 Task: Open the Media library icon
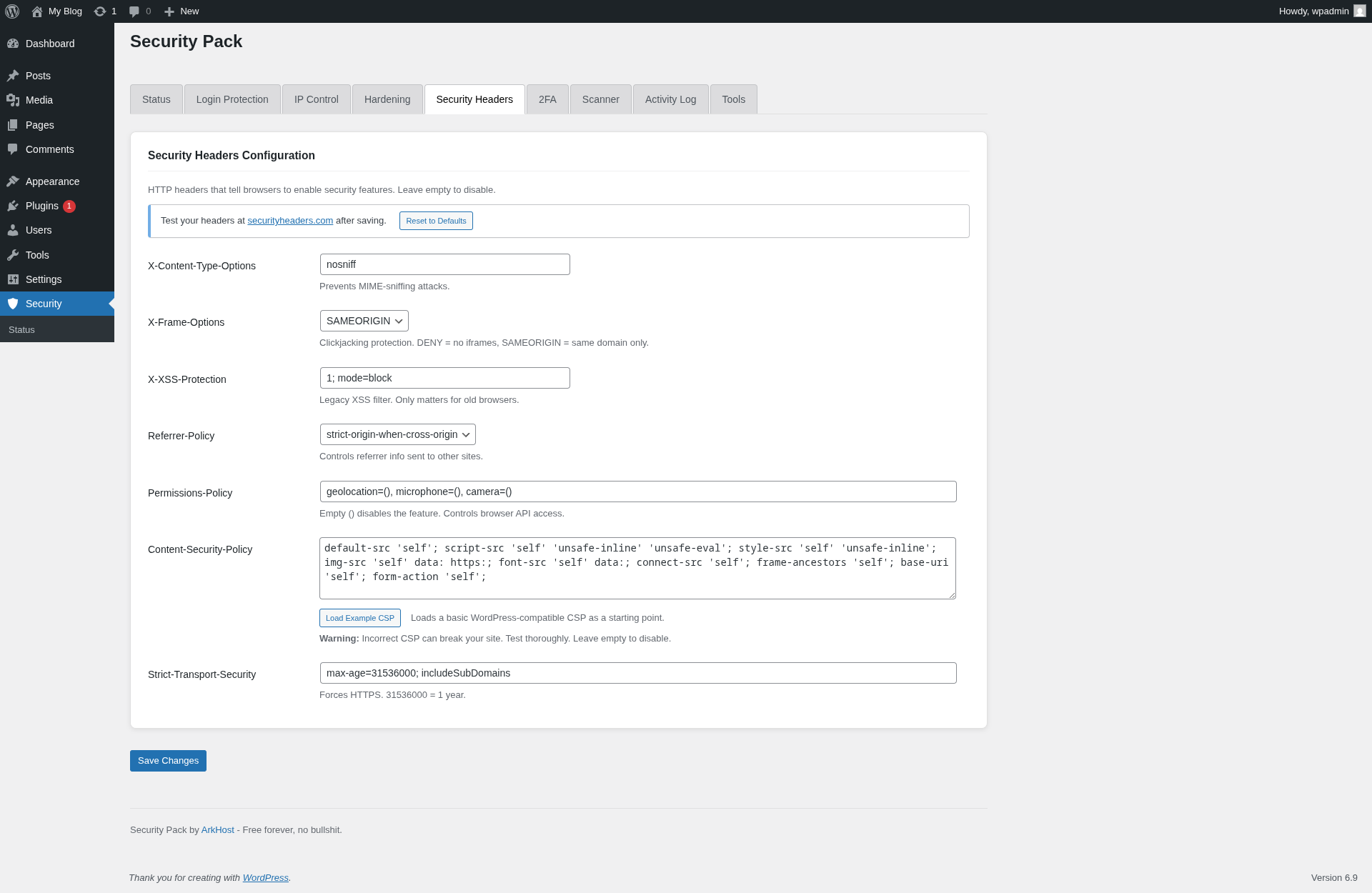[x=14, y=100]
